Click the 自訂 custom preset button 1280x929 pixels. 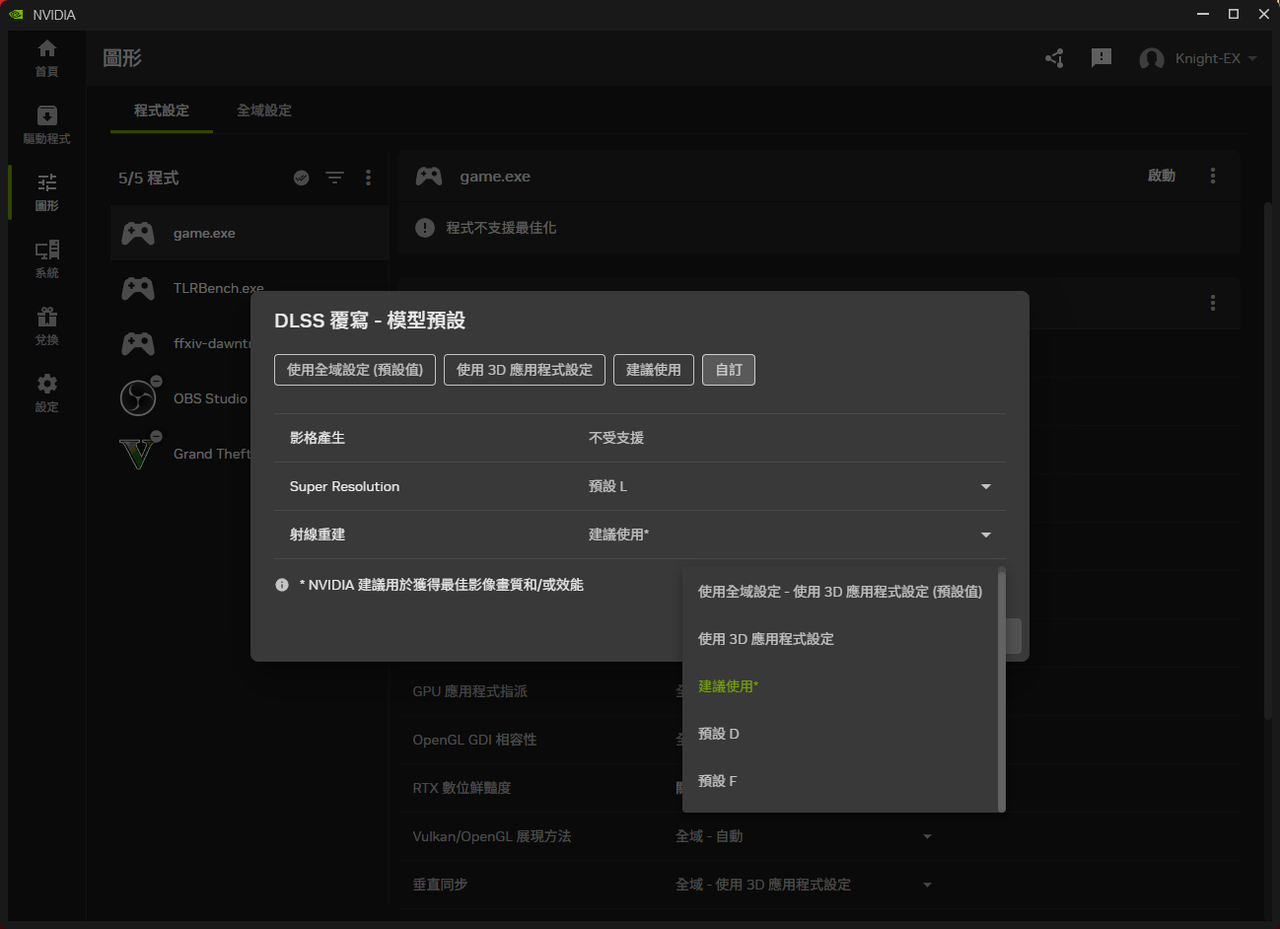728,370
